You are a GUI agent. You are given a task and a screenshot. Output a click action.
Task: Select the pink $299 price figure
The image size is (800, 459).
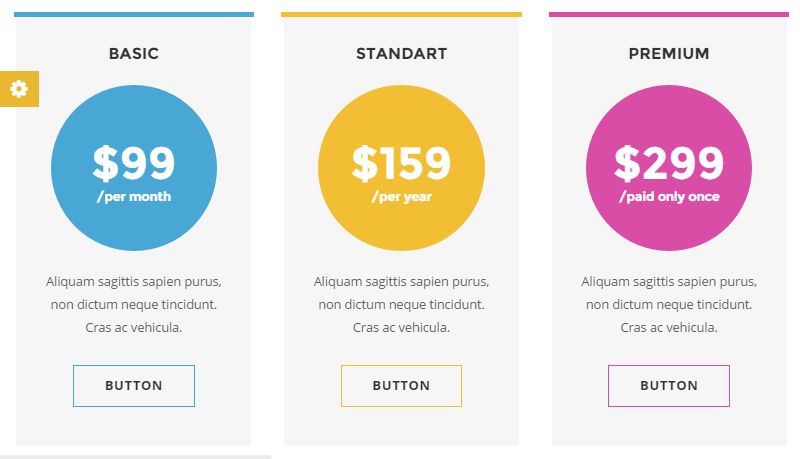[669, 163]
